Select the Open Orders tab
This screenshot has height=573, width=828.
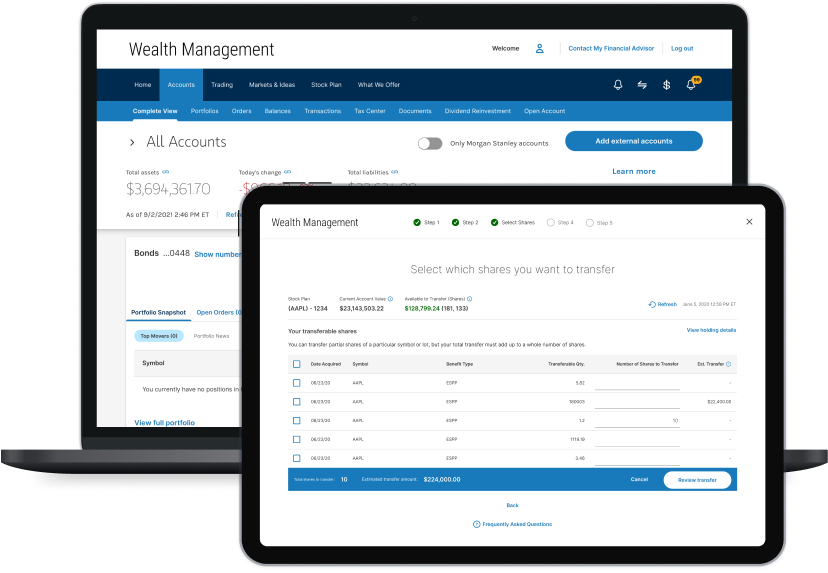coord(219,313)
